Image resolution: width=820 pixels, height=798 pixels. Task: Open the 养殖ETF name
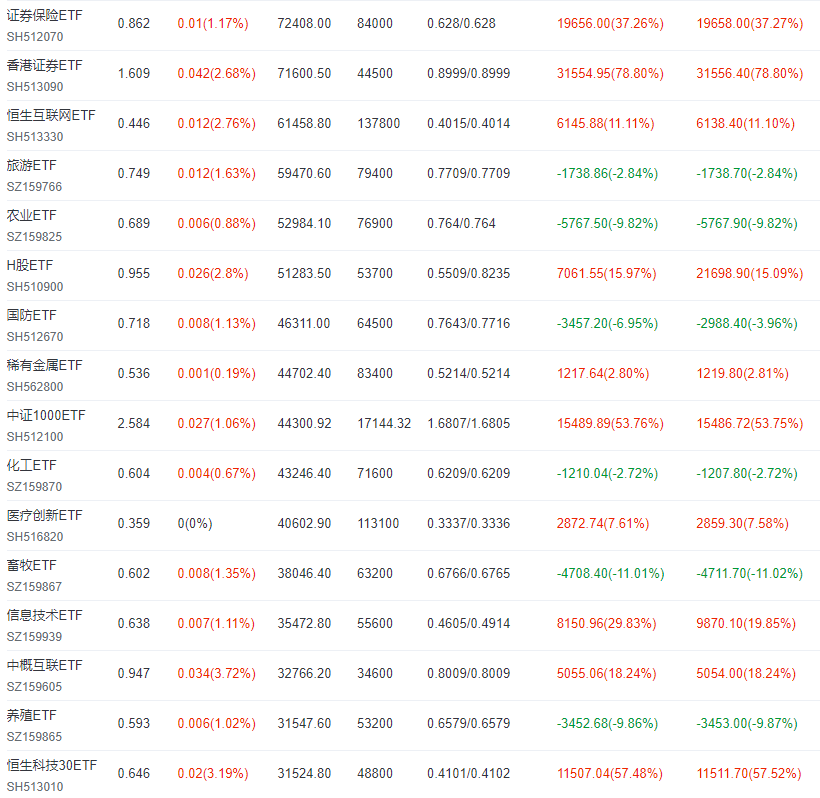(x=31, y=715)
